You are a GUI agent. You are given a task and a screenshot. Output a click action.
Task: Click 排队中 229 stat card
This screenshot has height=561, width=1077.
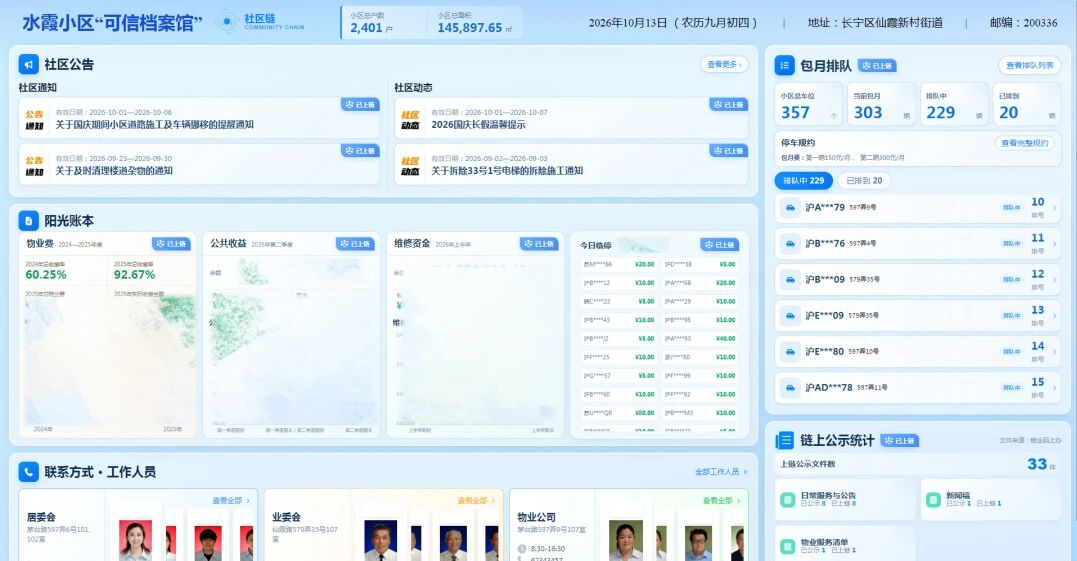point(954,104)
